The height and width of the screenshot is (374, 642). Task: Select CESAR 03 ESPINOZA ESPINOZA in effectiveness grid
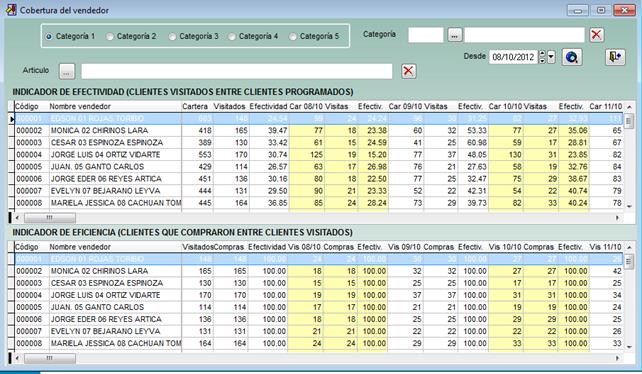(x=107, y=143)
